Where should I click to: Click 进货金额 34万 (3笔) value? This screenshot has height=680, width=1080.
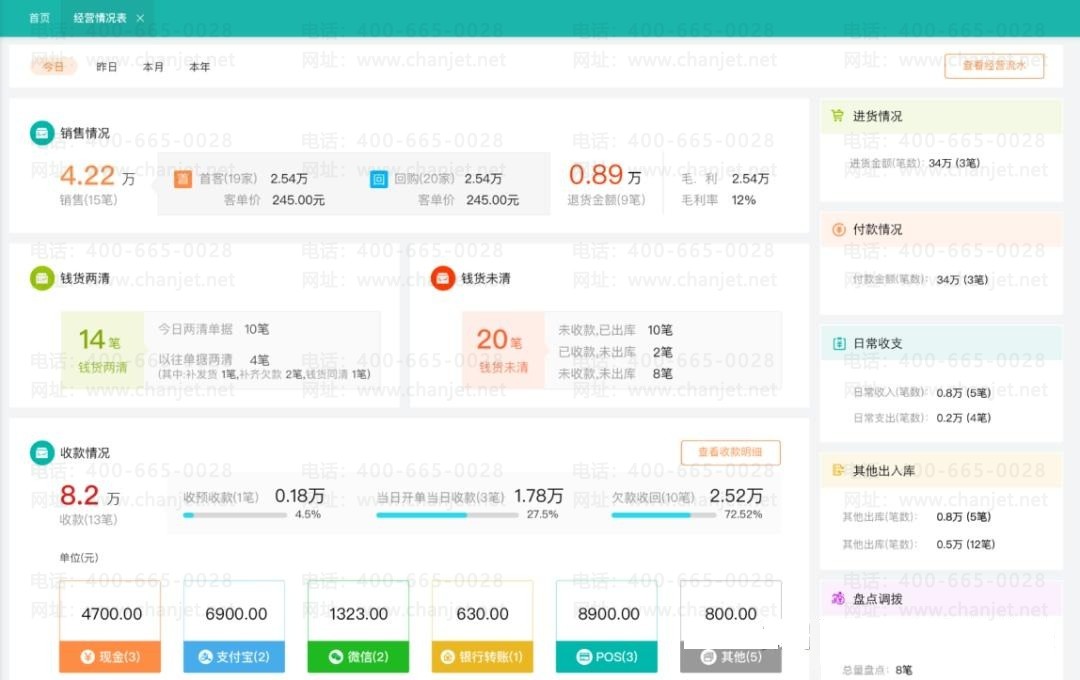(x=954, y=163)
